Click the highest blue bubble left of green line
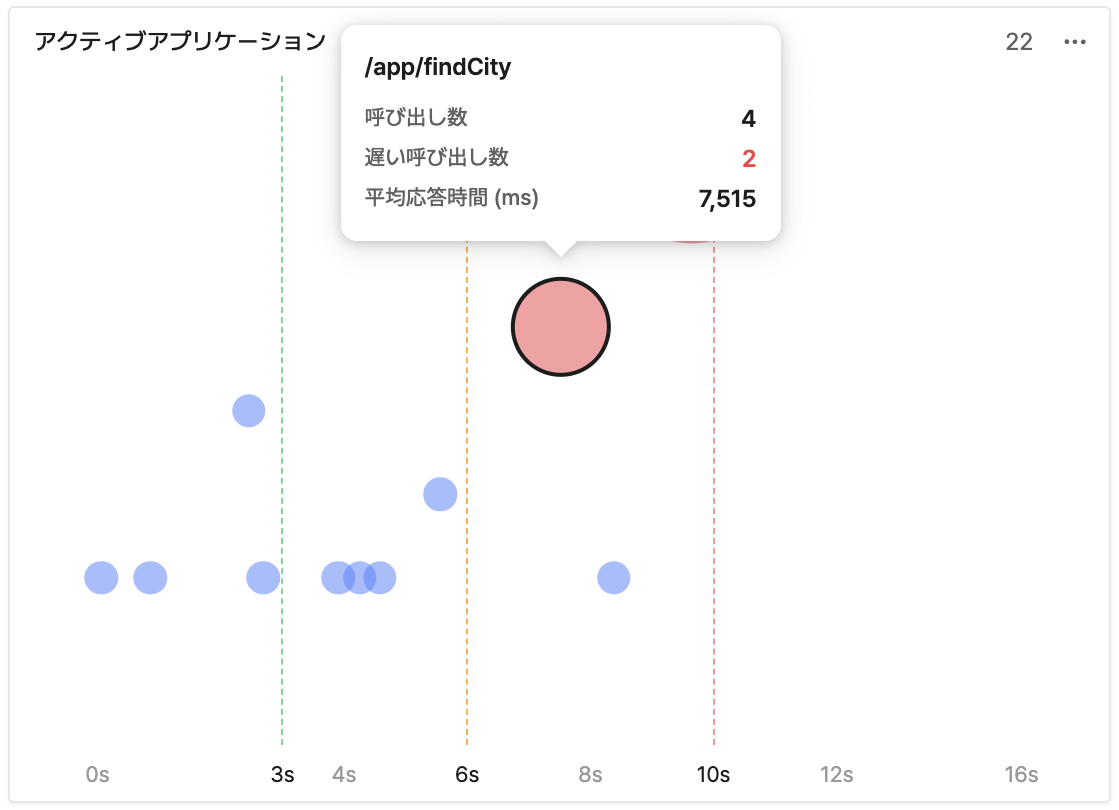 248,410
